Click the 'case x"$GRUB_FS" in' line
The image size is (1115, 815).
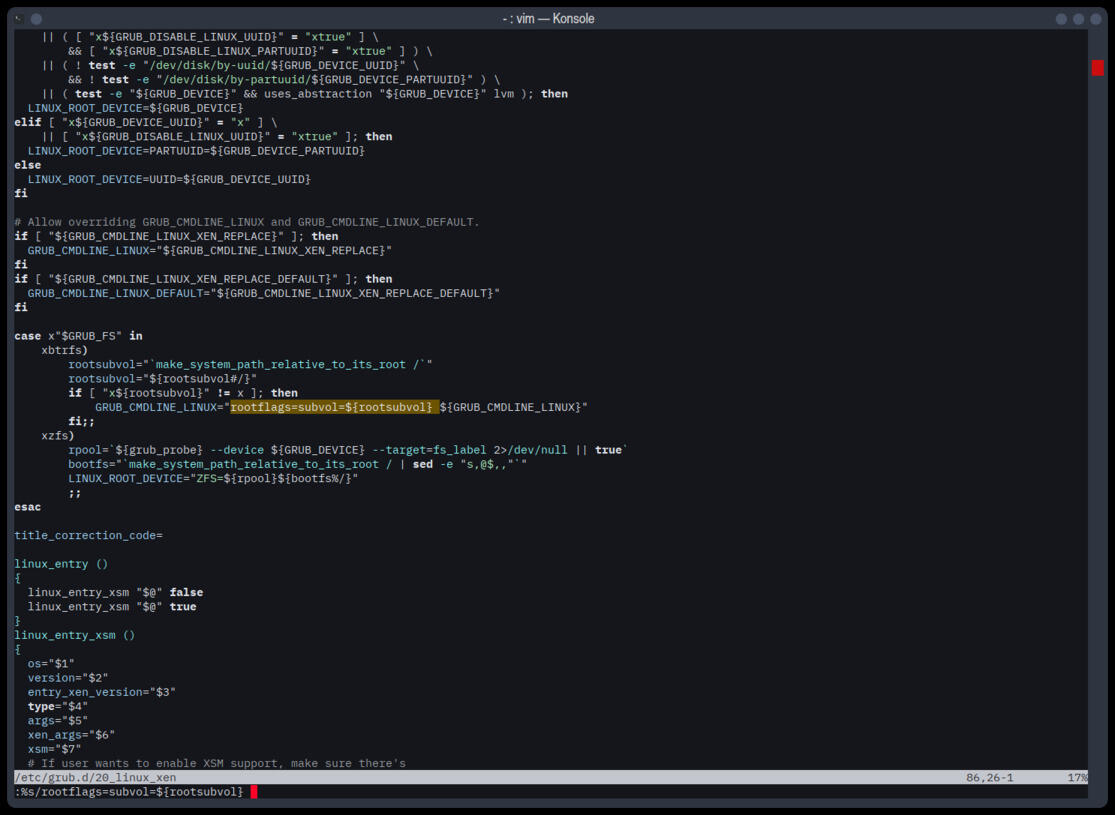click(x=78, y=336)
